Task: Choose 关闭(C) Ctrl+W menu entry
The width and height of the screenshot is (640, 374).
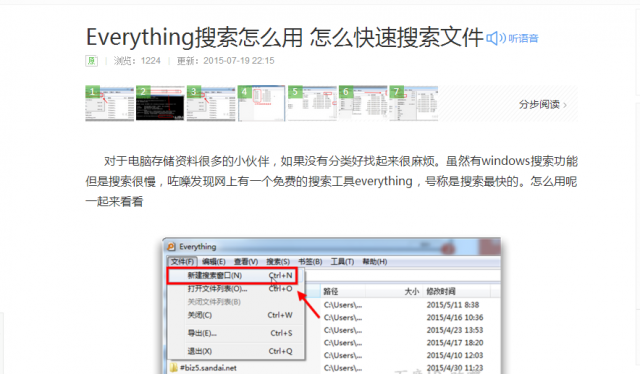Action: 237,315
